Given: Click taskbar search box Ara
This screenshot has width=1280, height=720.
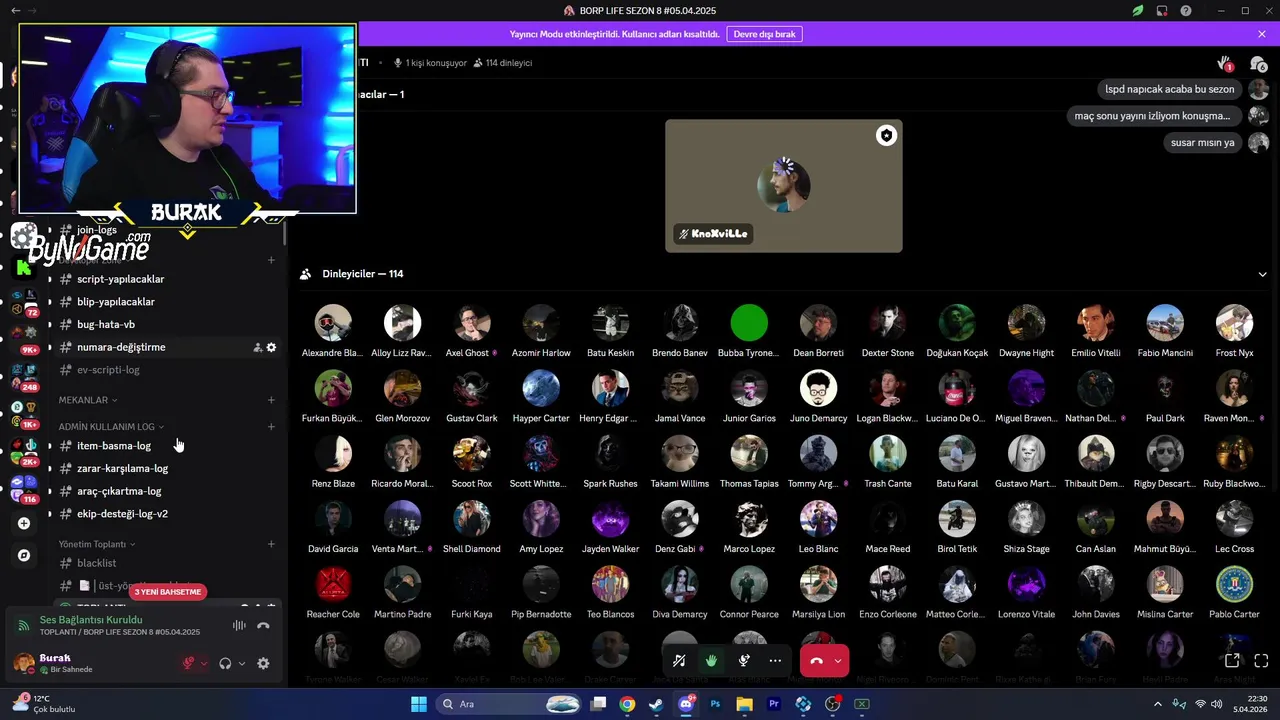Looking at the screenshot, I should point(510,704).
